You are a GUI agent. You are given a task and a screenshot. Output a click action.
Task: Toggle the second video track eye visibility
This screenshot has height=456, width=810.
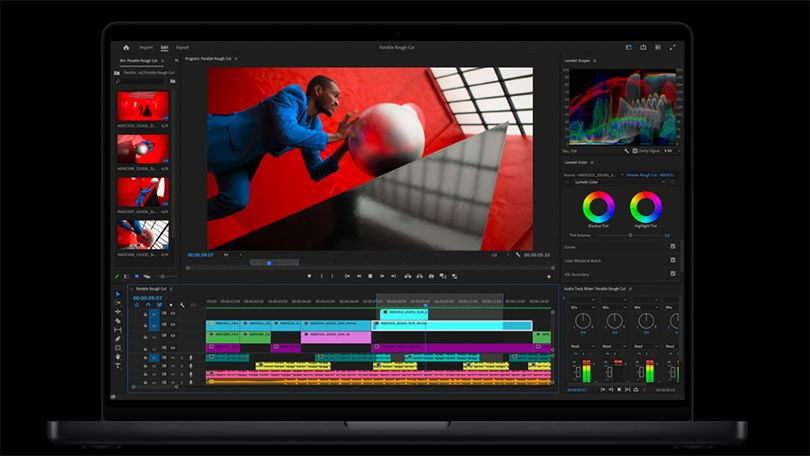point(173,325)
